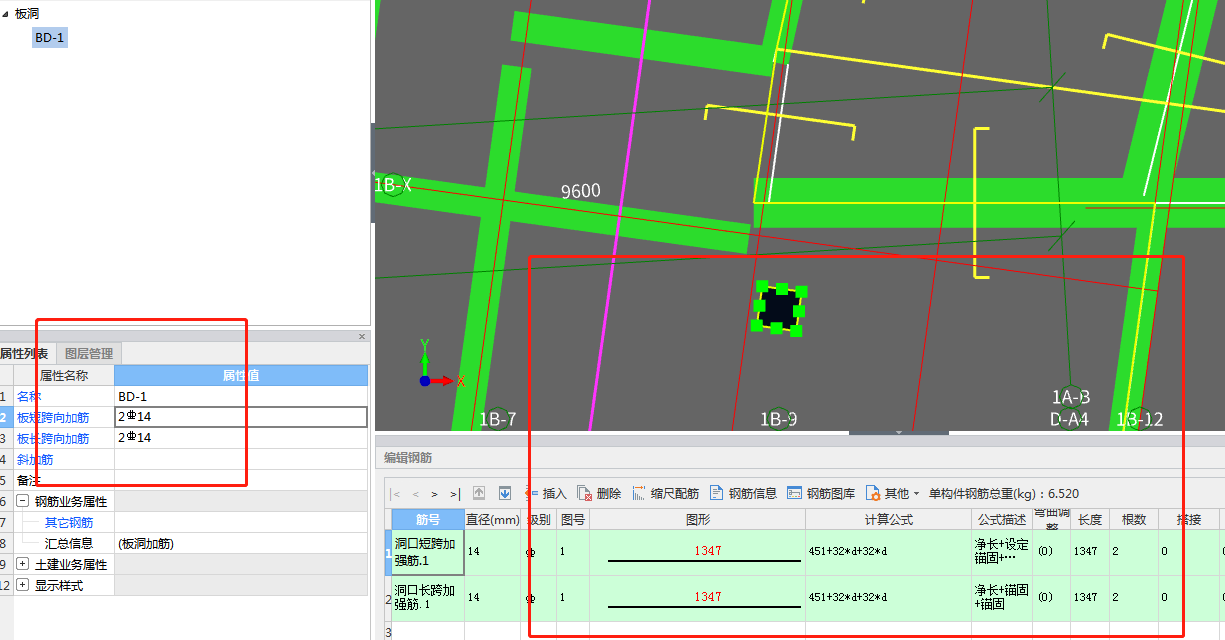The height and width of the screenshot is (640, 1225).
Task: Select the 洞口长跨加强筋.1 row name cell
Action: (x=427, y=598)
